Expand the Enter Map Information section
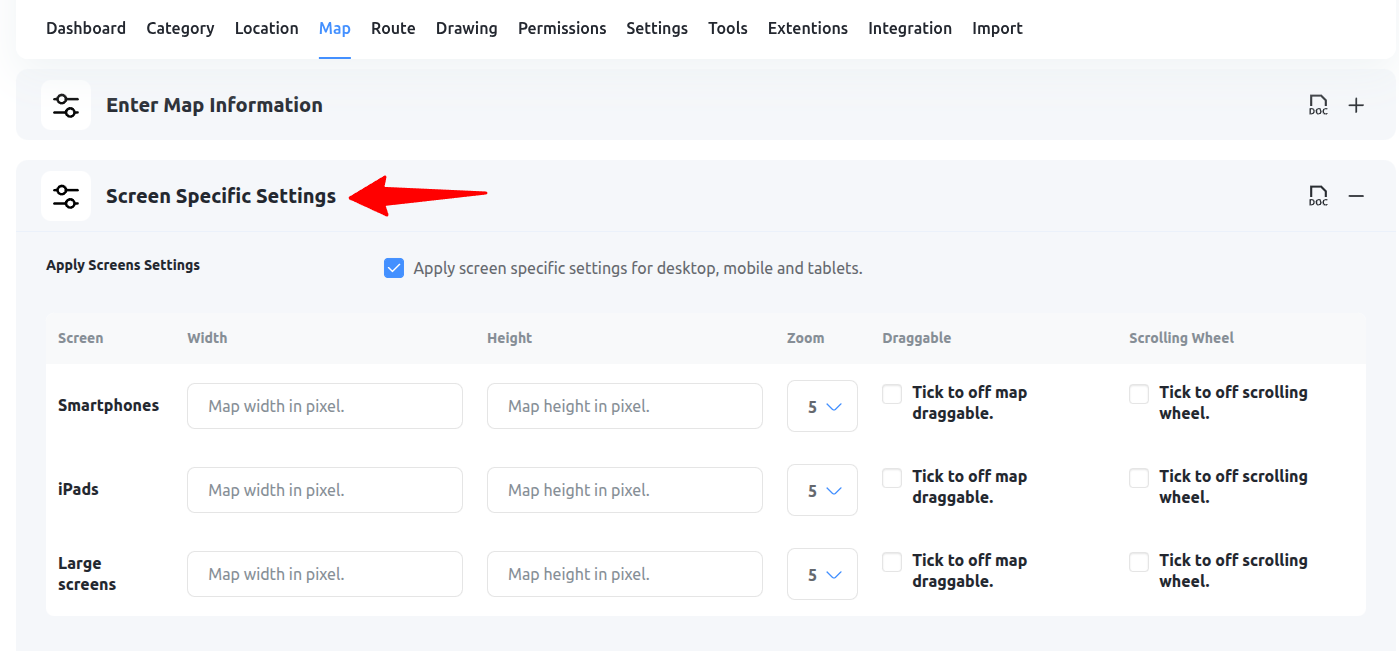 tap(1356, 104)
